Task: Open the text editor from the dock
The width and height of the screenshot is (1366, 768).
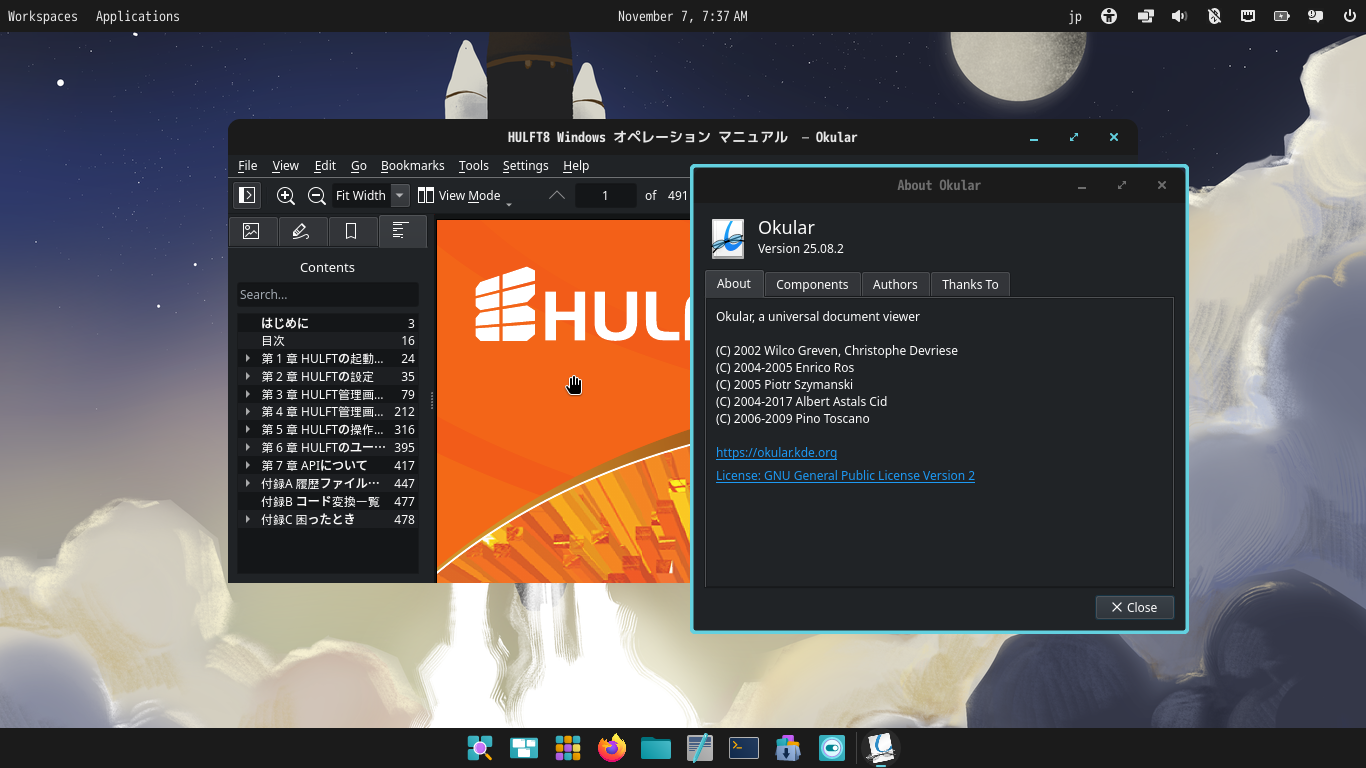Action: click(700, 748)
